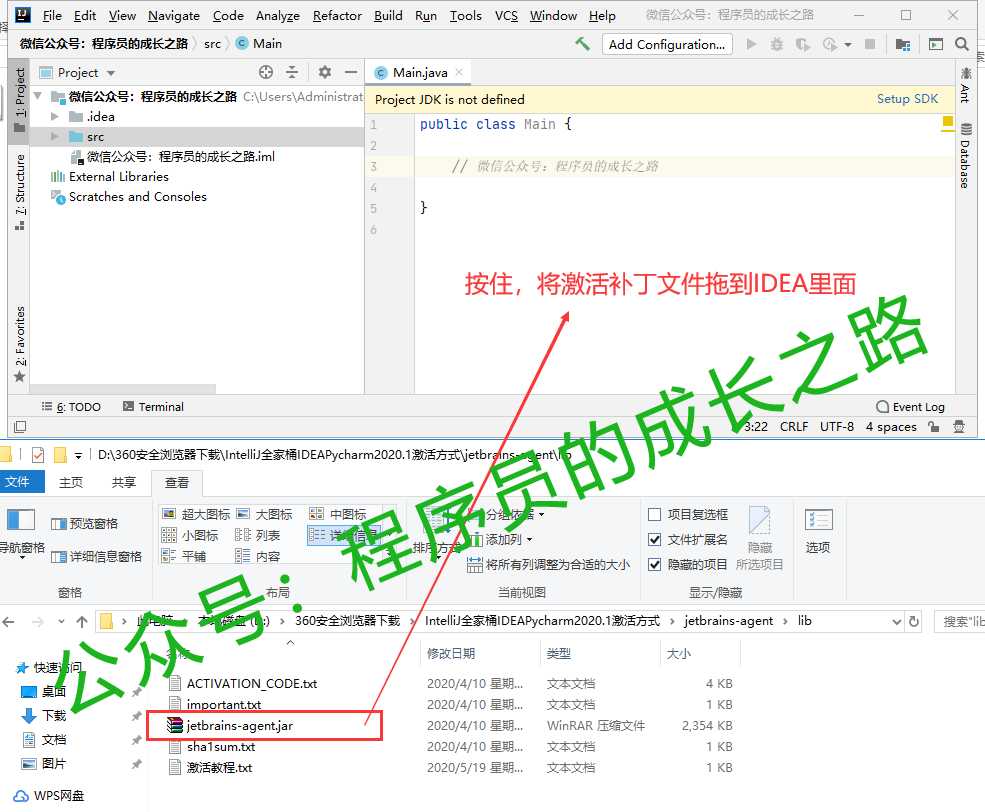Open the Event Log
This screenshot has height=812, width=985.
pyautogui.click(x=910, y=407)
